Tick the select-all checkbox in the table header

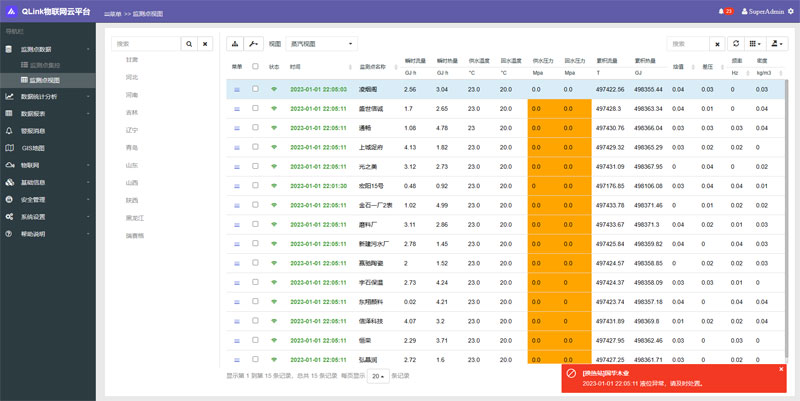[255, 67]
